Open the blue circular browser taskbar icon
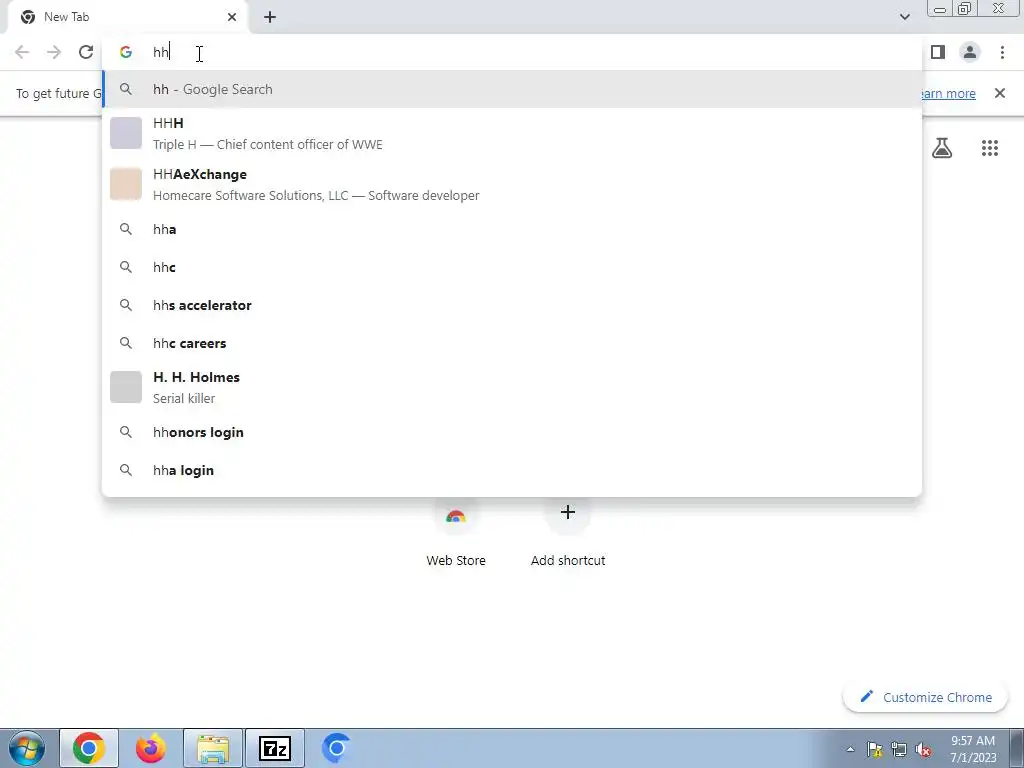The height and width of the screenshot is (768, 1024). (x=337, y=748)
